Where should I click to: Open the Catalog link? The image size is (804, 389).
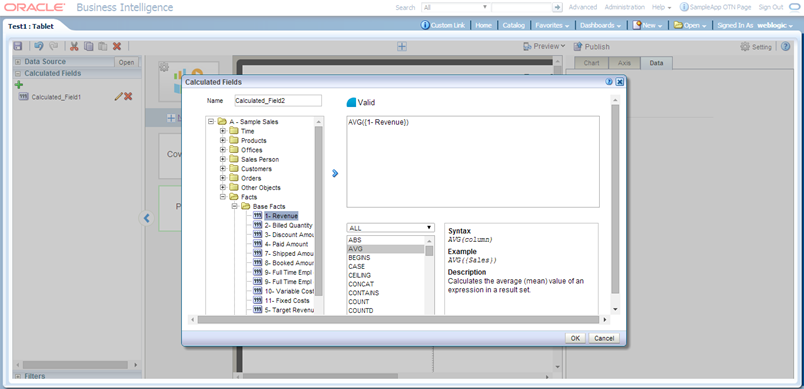click(x=513, y=25)
